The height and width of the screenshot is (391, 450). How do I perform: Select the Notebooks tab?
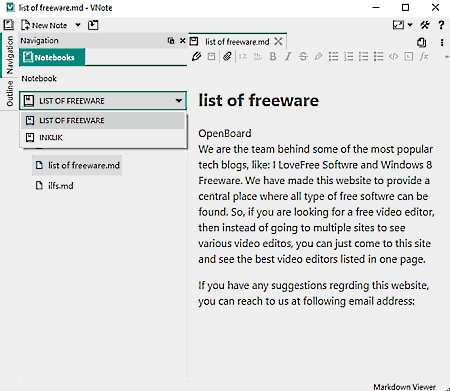(x=52, y=57)
